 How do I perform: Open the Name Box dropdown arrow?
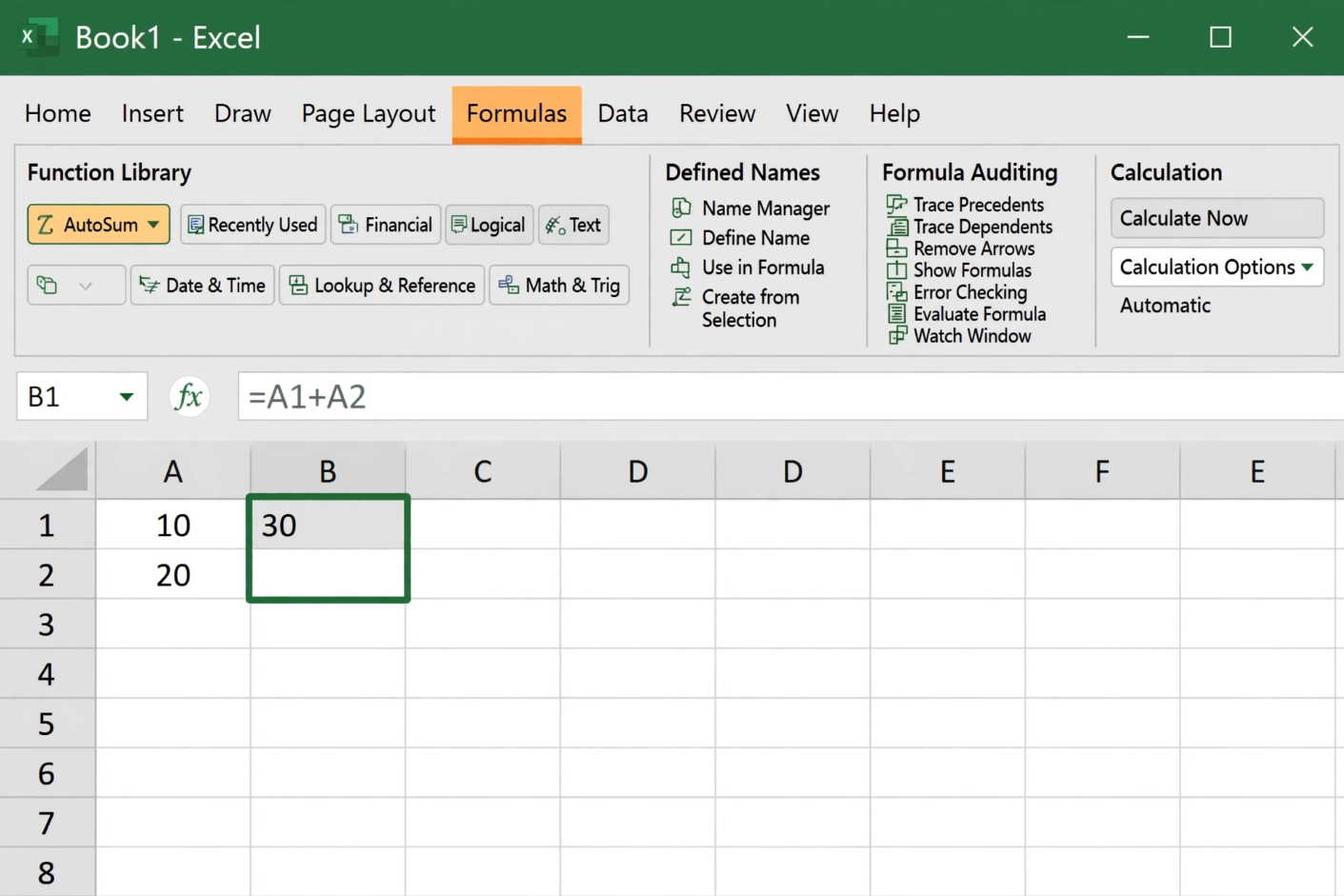(x=126, y=397)
